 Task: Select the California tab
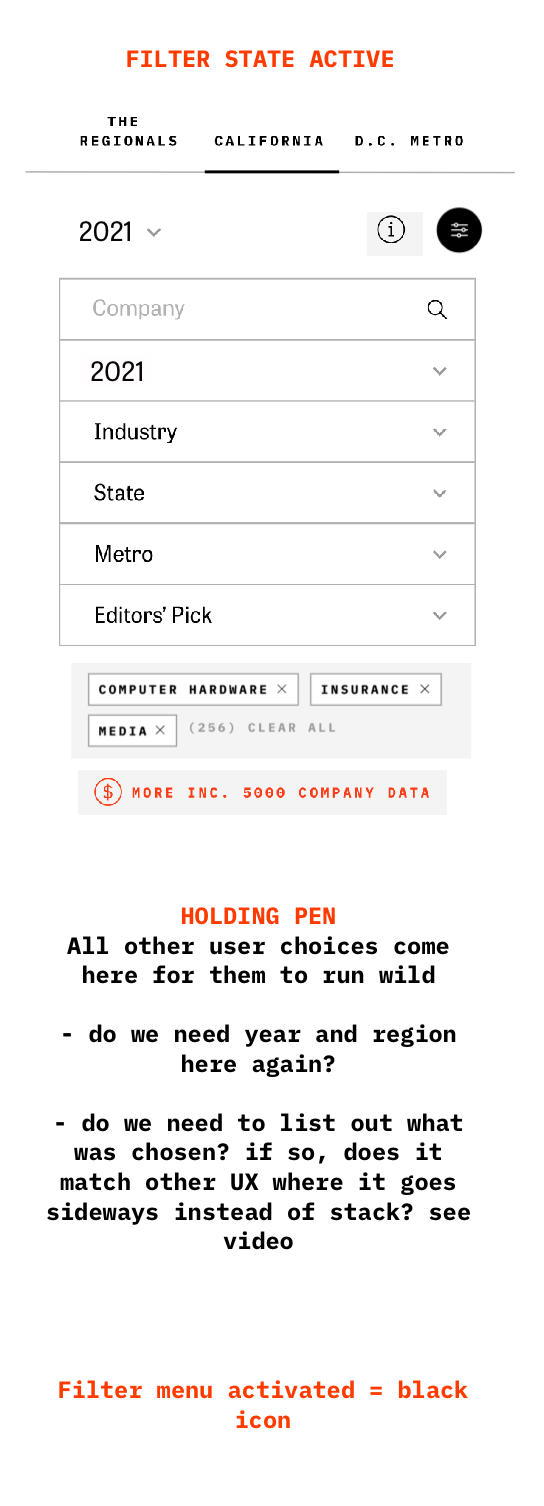point(269,141)
